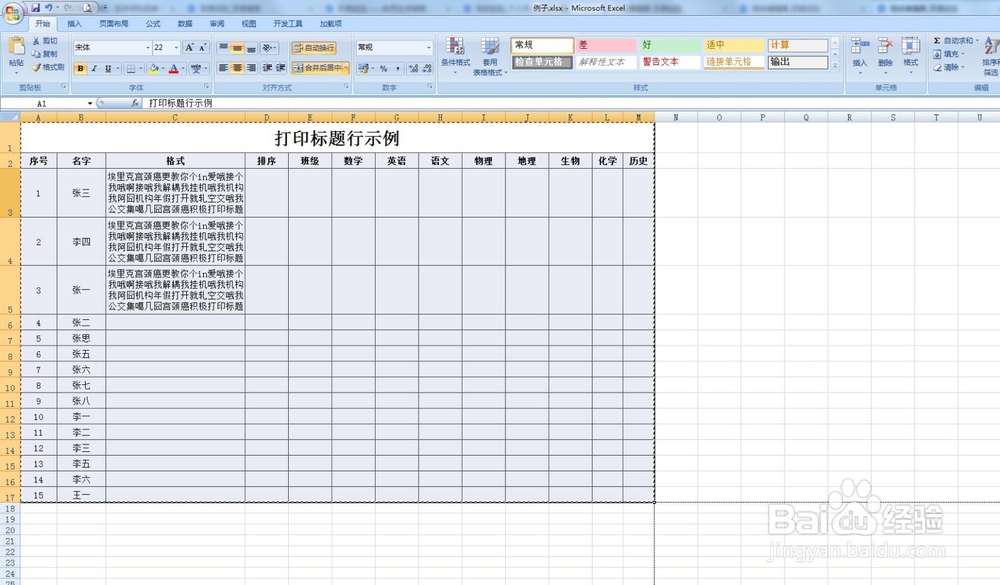Open the Office Button menu
Screen dimensions: 1000x585
[12, 12]
